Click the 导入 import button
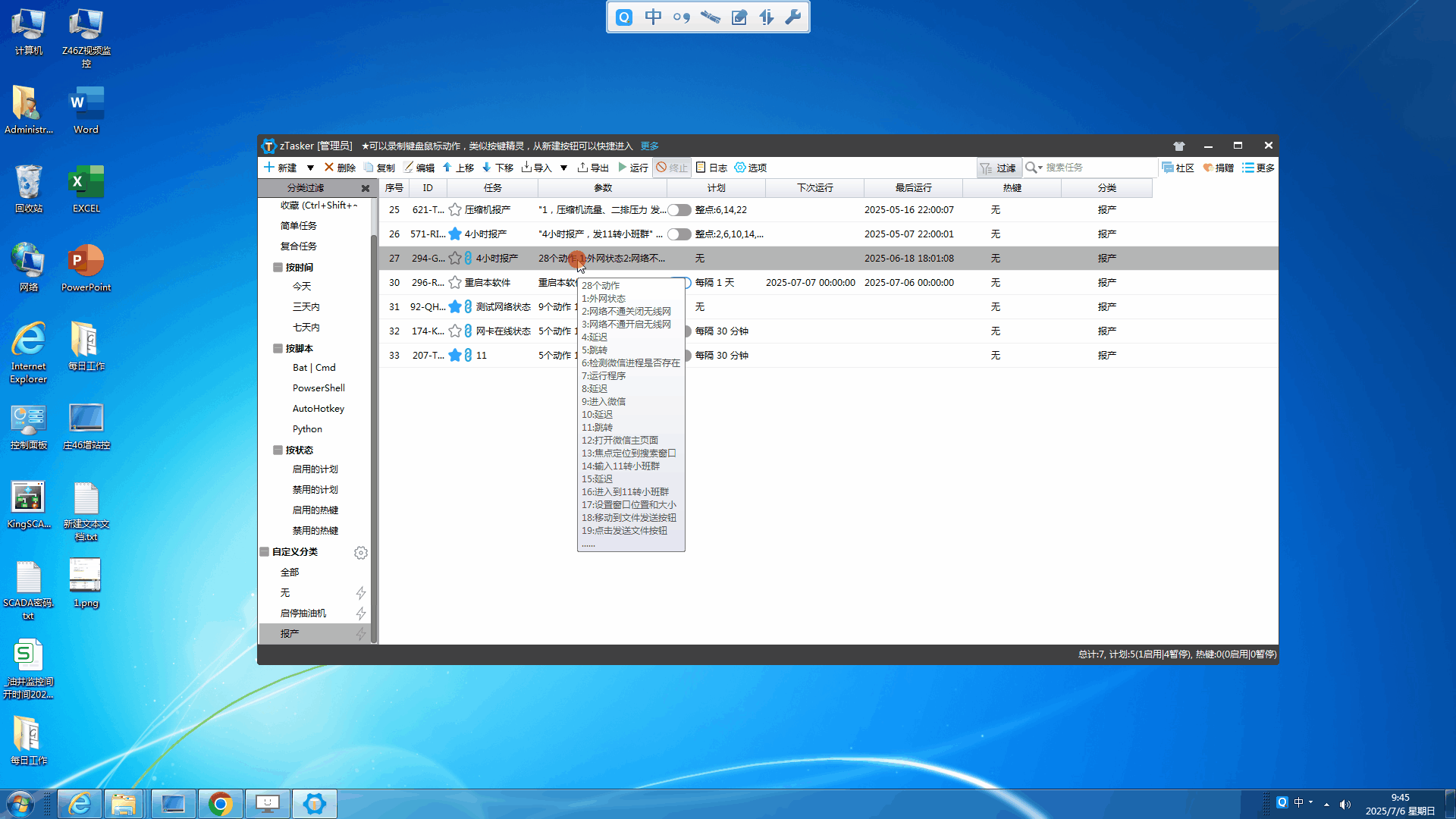The image size is (1456, 819). [537, 168]
